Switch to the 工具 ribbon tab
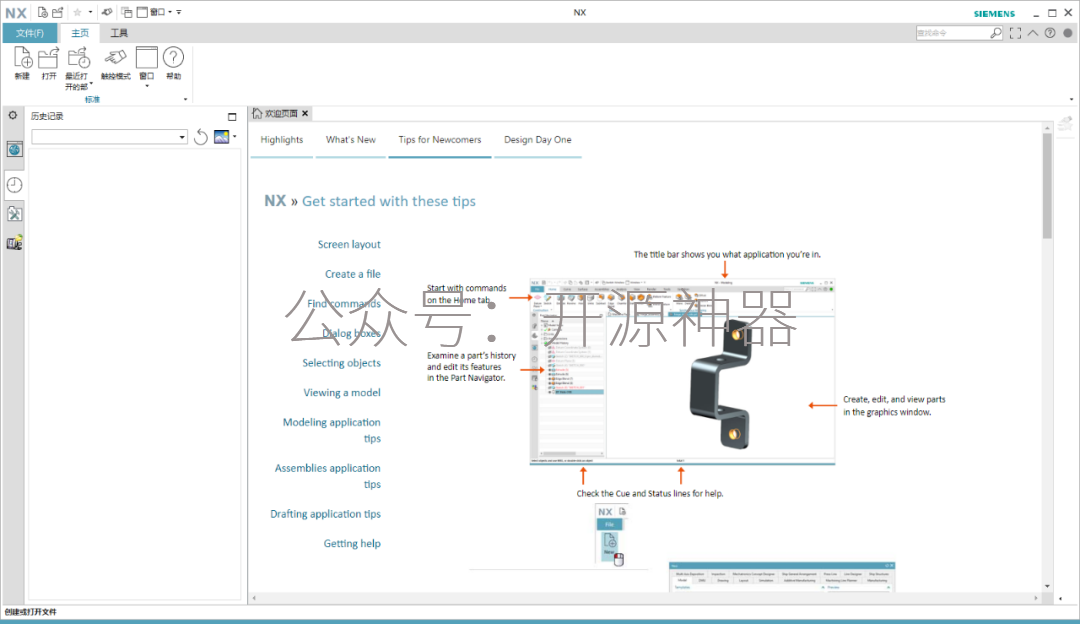The image size is (1080, 624). point(119,33)
